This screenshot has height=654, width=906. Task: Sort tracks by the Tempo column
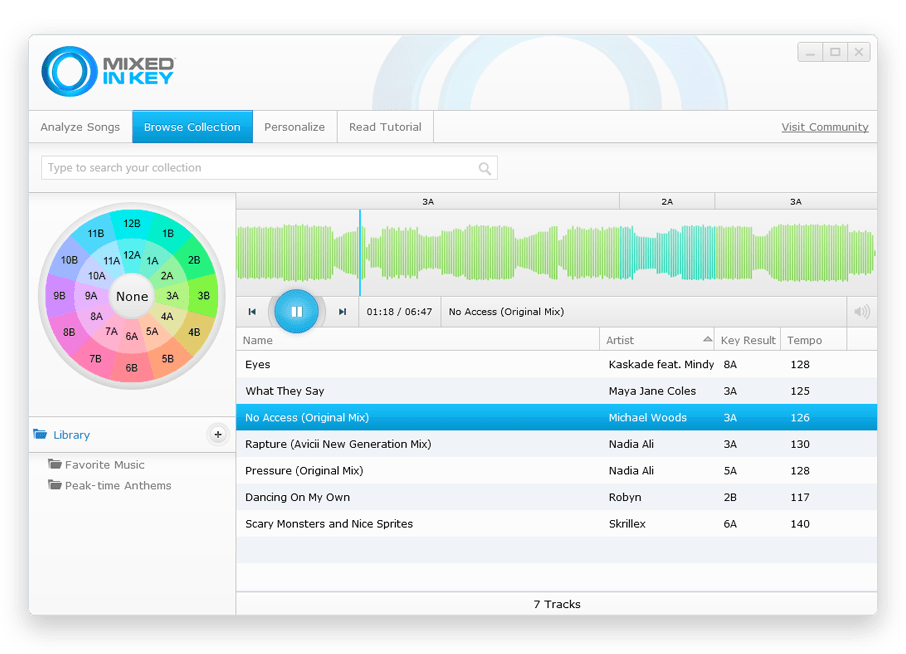click(812, 340)
